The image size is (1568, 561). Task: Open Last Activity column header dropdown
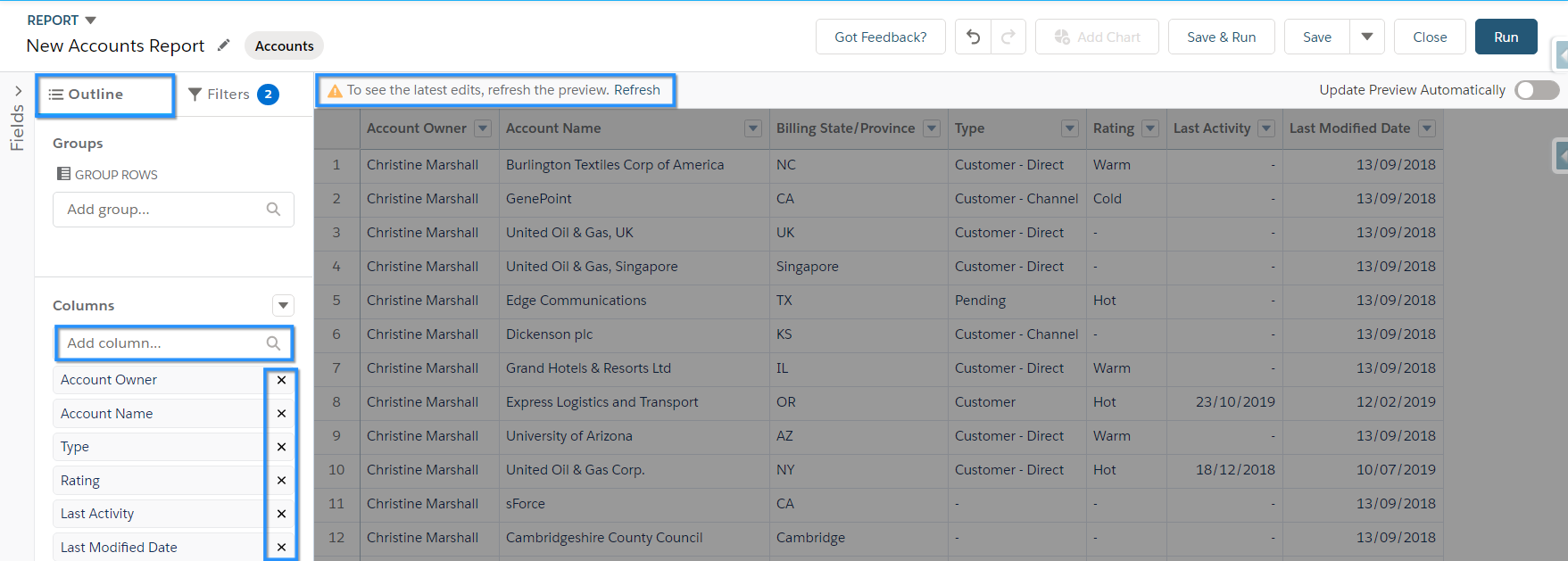pyautogui.click(x=1266, y=128)
